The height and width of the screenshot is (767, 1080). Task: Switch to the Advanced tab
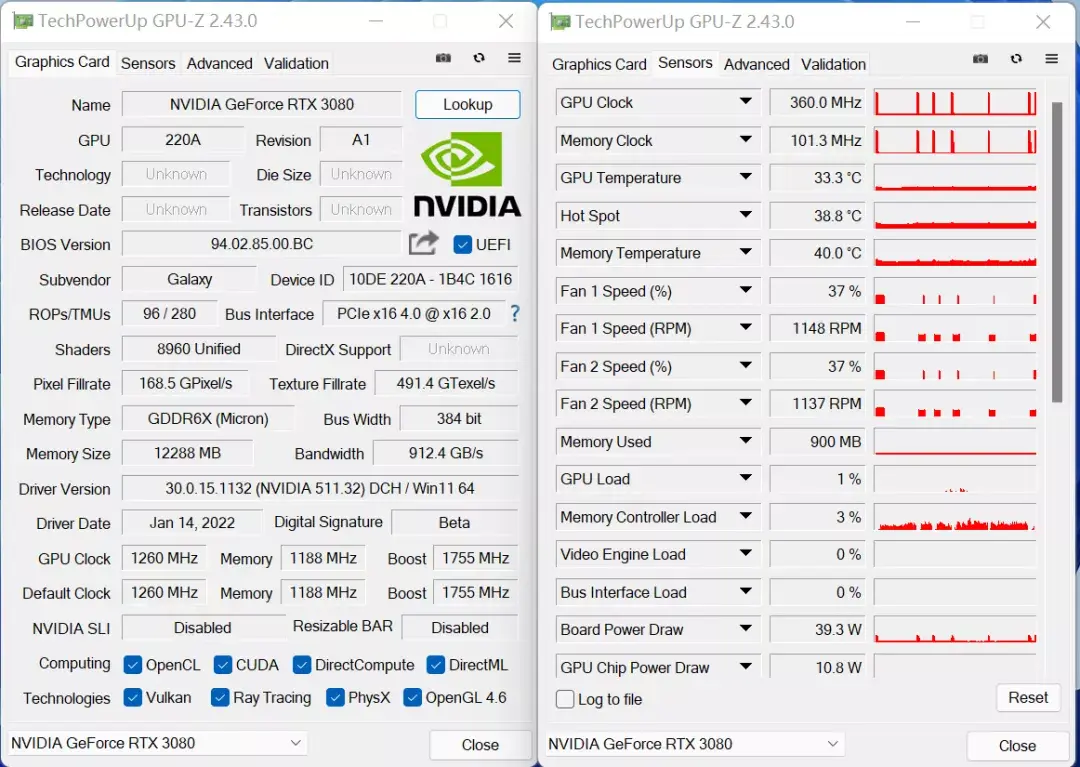(x=219, y=63)
